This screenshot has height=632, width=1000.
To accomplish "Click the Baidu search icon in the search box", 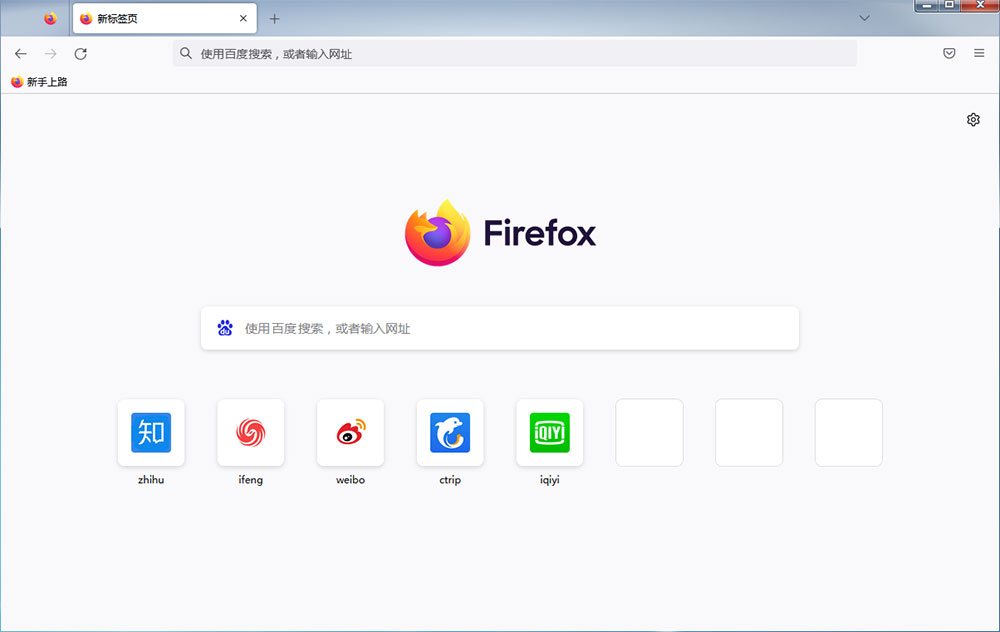I will [x=224, y=328].
